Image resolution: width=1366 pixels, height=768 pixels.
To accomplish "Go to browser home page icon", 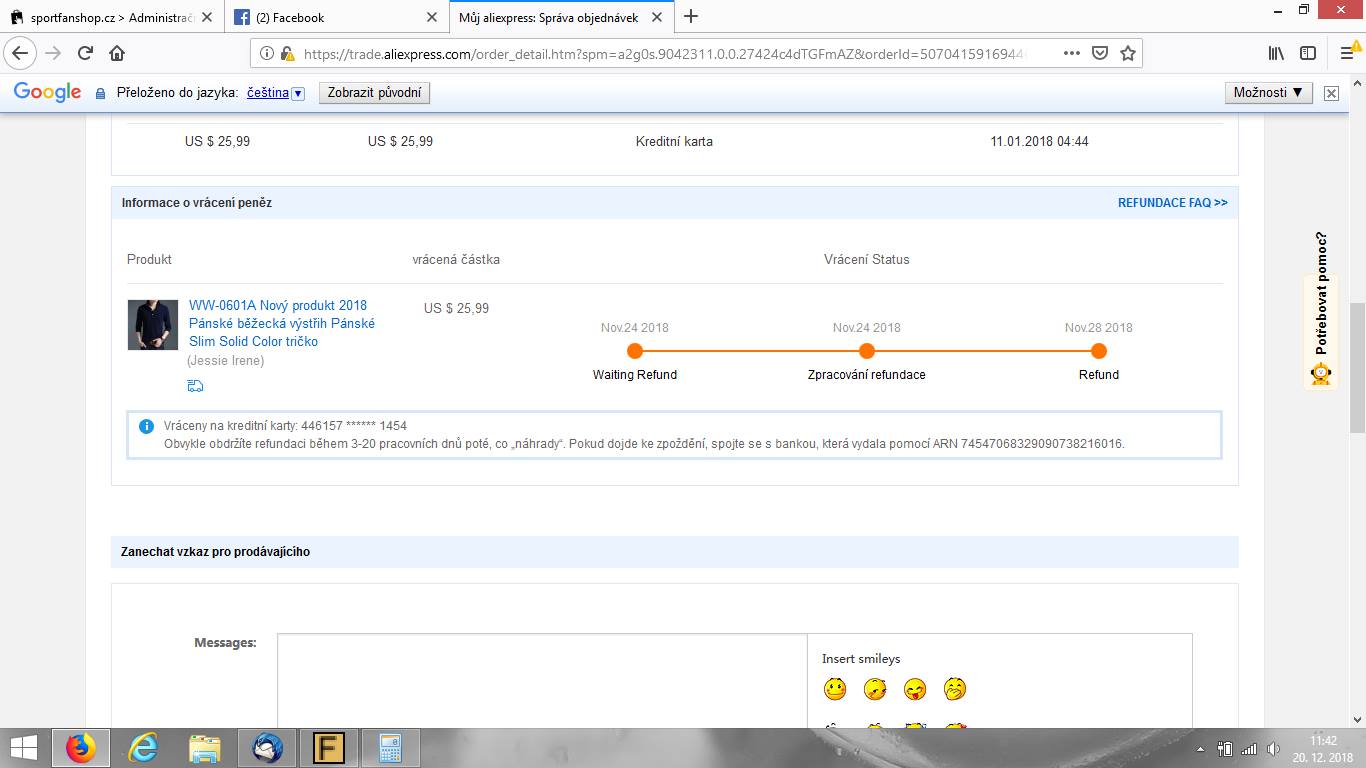I will tap(117, 54).
